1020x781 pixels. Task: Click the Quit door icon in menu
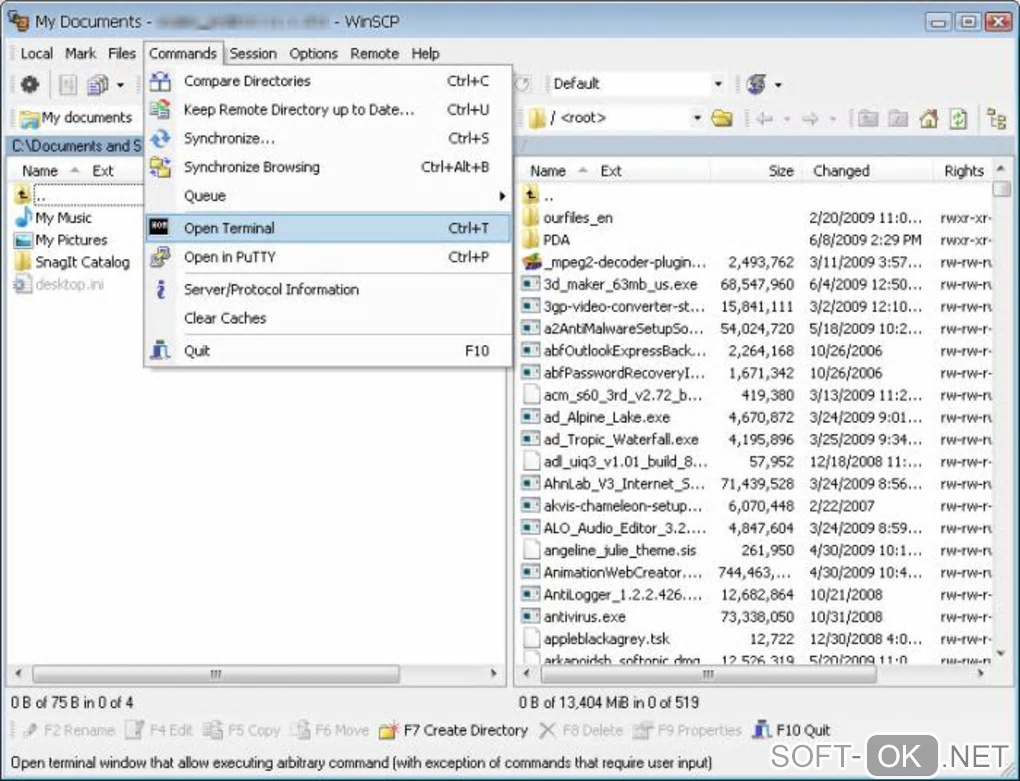(x=160, y=351)
